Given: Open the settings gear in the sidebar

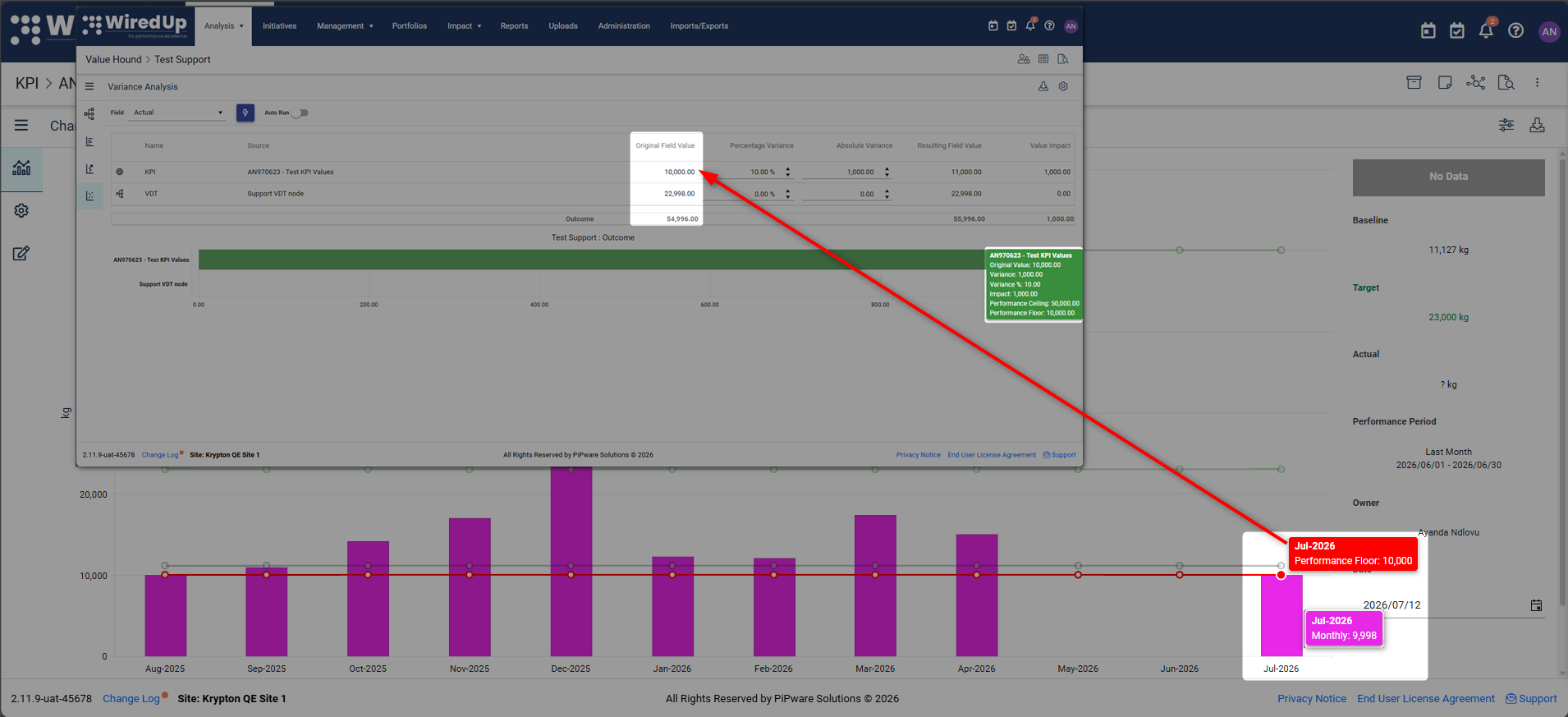Looking at the screenshot, I should (x=21, y=211).
